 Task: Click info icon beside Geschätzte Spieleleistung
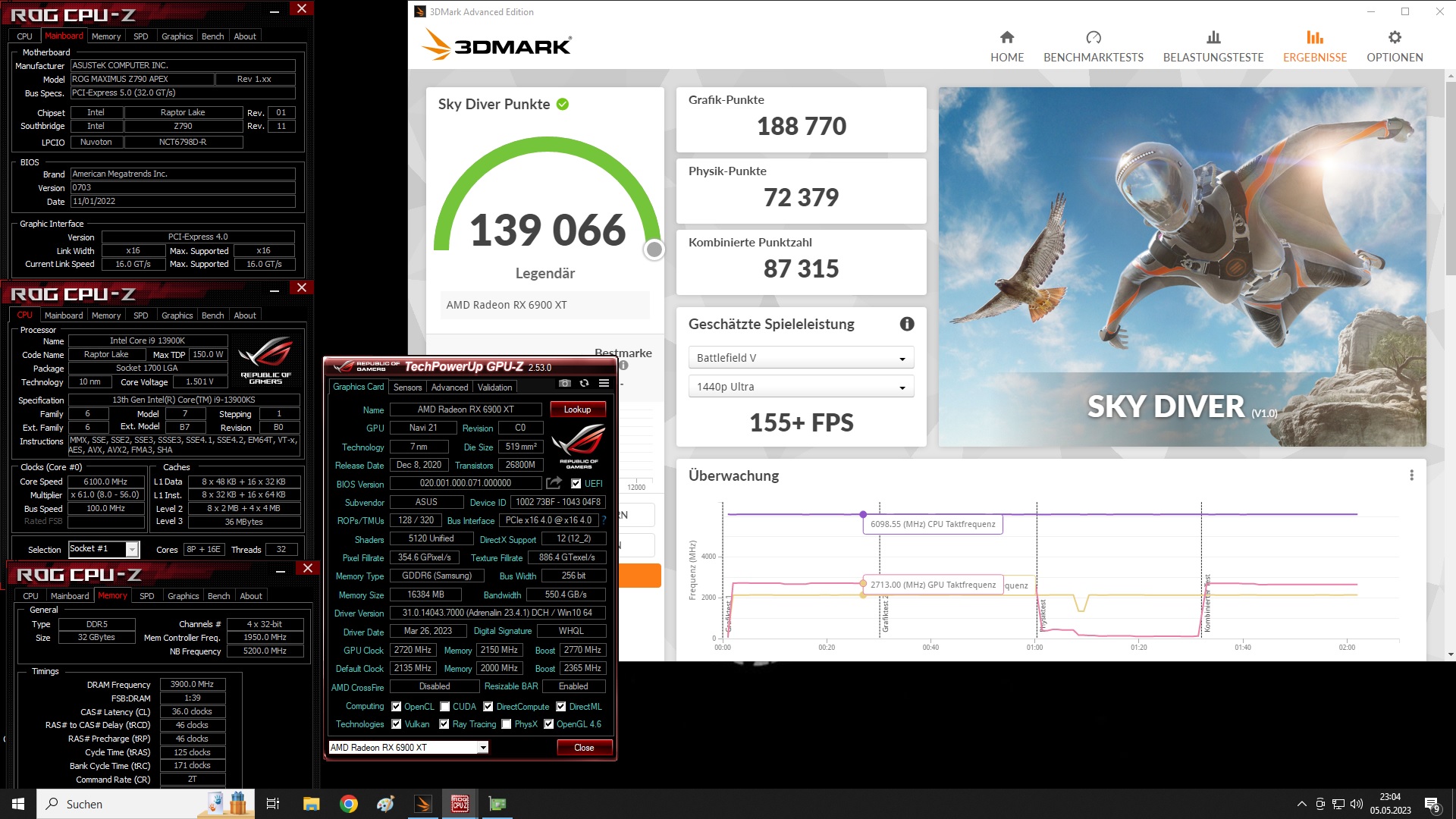pyautogui.click(x=906, y=324)
